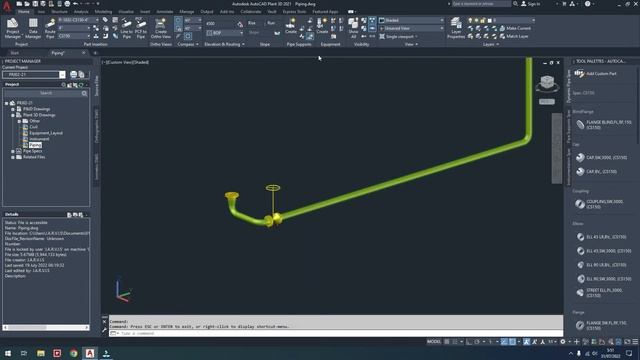The width and height of the screenshot is (640, 360).
Task: Click the search magnifier in title bar
Action: [516, 4]
